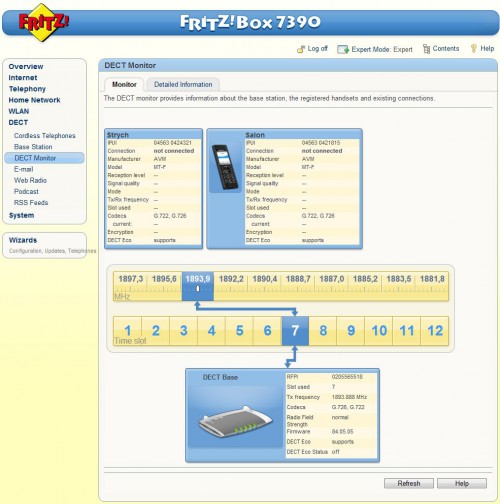Click the Expert Mode icon
Viewport: 500px width, 504px height.
(343, 49)
